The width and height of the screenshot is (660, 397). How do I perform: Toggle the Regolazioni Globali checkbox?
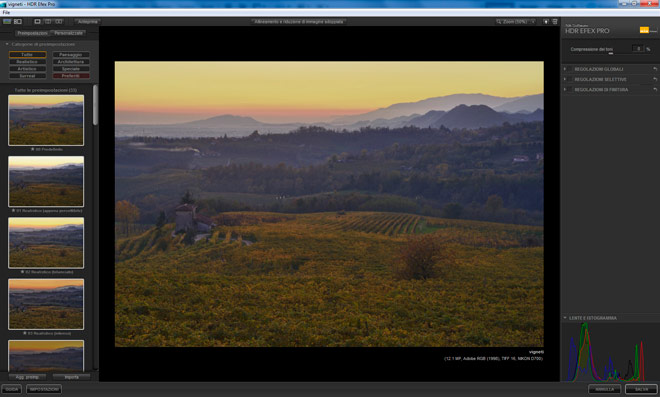570,69
